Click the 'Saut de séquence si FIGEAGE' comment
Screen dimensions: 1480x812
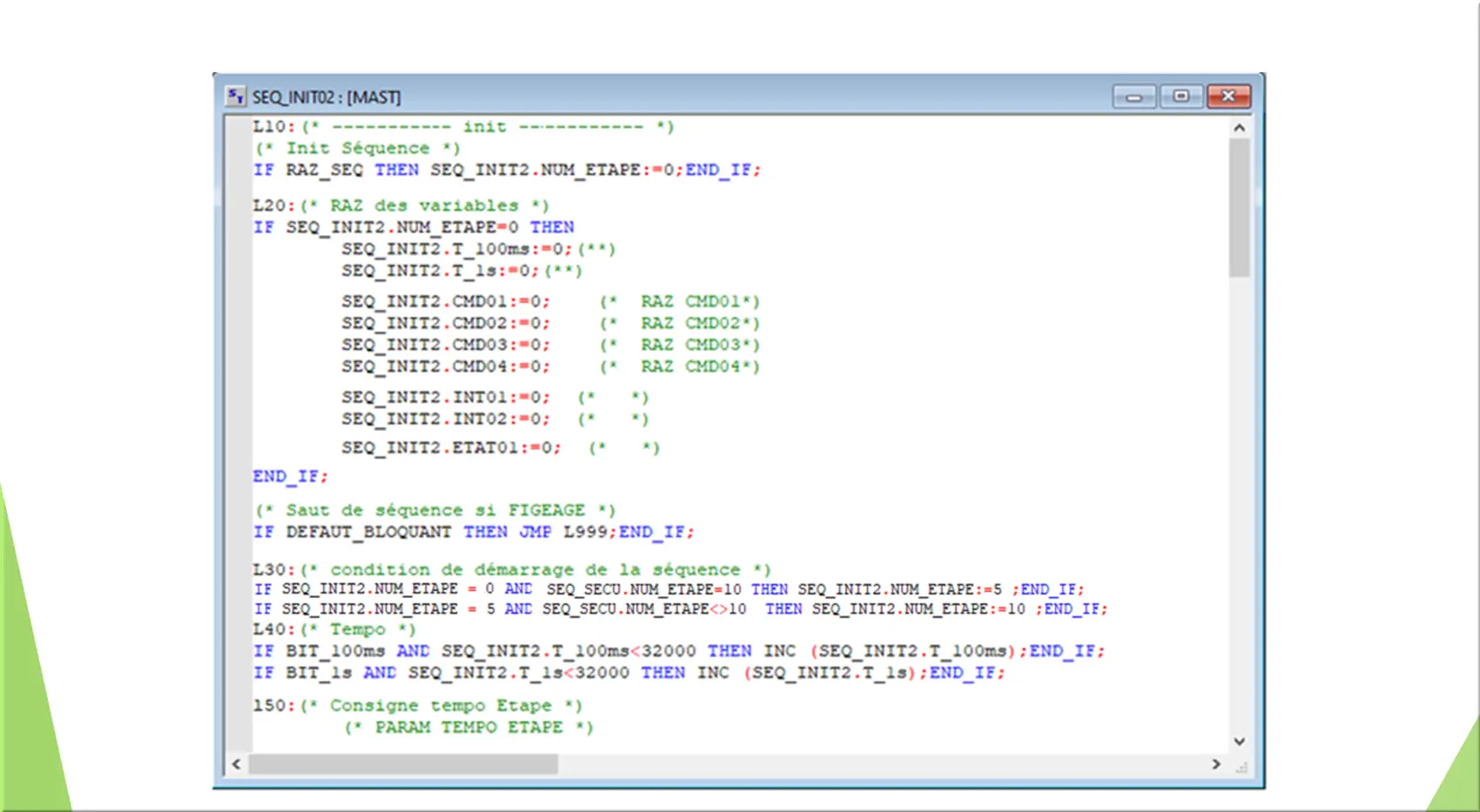pos(435,511)
